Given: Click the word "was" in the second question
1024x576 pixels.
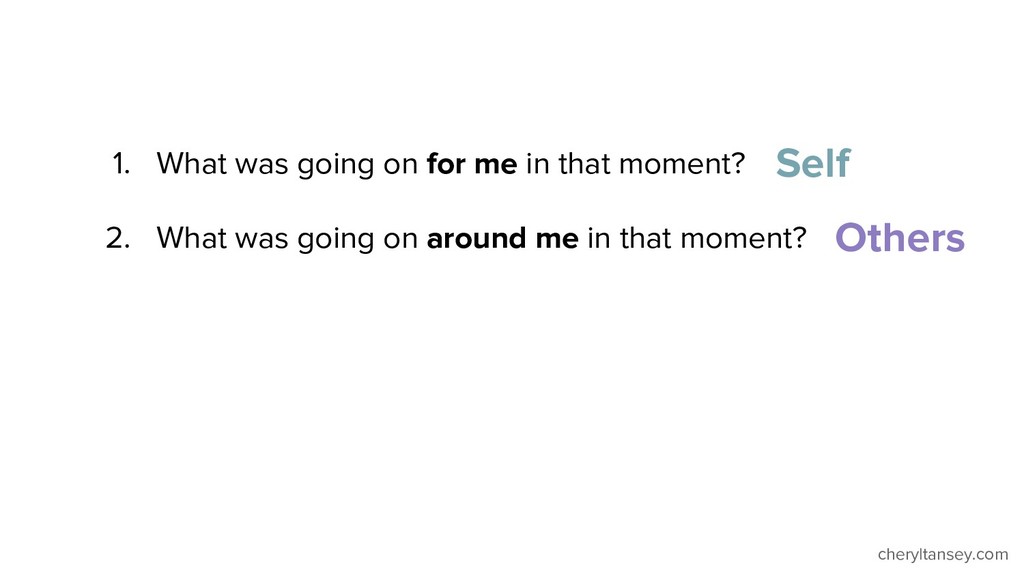Looking at the screenshot, I should click(x=262, y=240).
